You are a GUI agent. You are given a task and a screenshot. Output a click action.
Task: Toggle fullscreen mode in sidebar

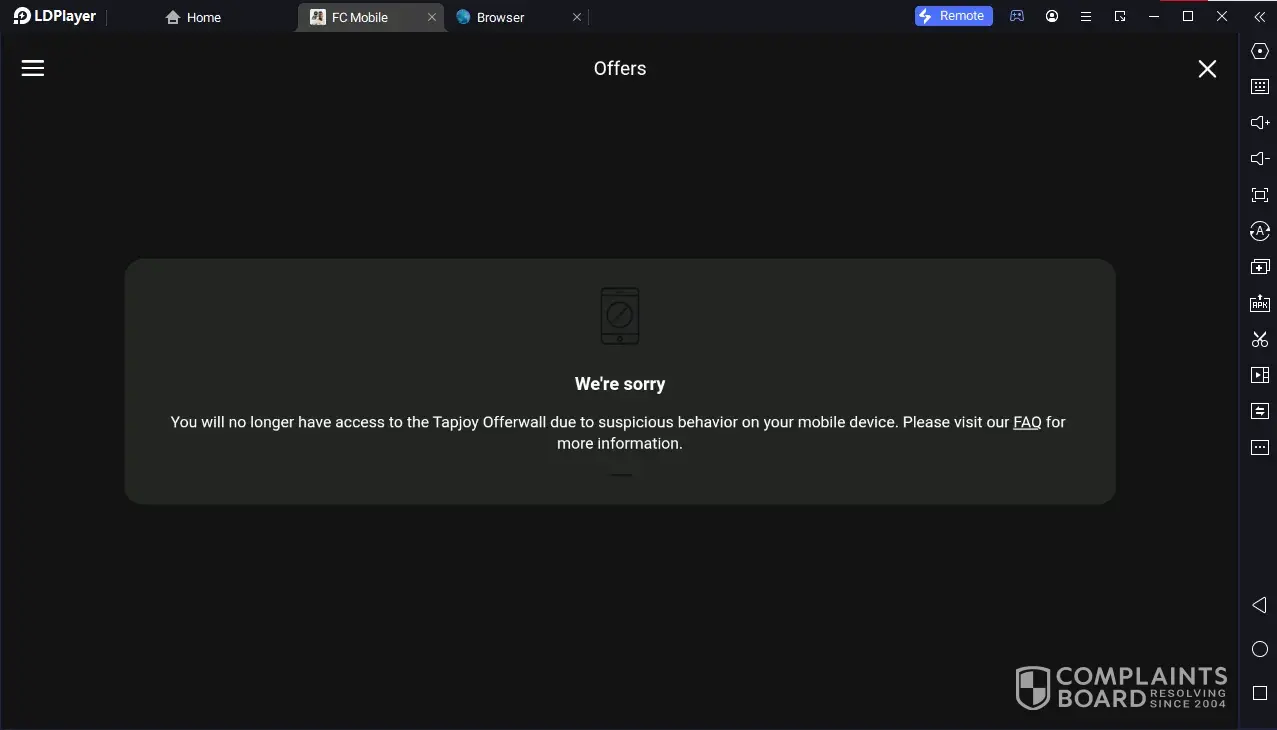tap(1260, 195)
